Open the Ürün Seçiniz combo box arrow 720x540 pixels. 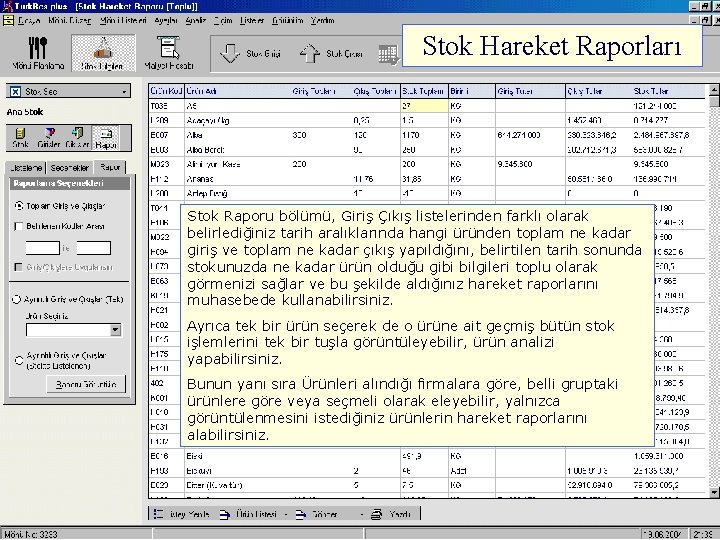coord(116,330)
